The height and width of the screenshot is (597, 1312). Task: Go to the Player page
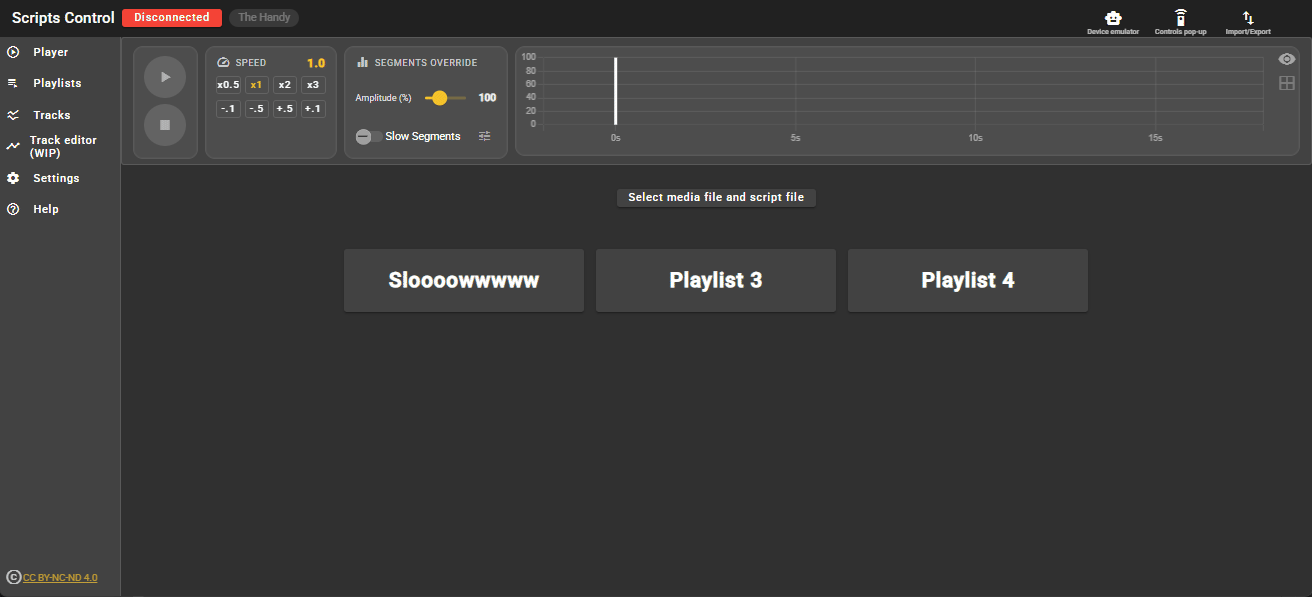click(x=60, y=52)
